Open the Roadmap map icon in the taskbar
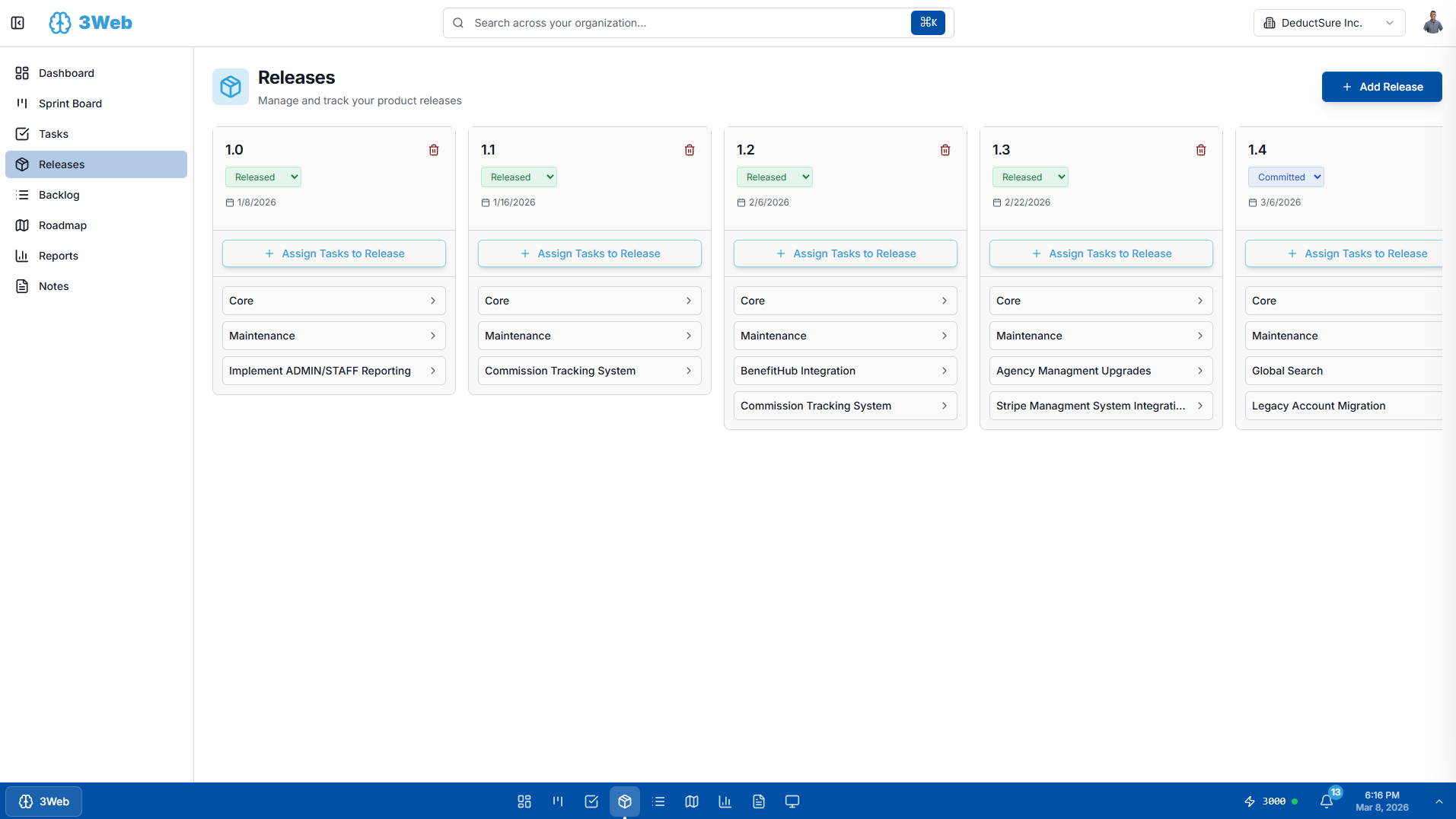The width and height of the screenshot is (1456, 819). [692, 801]
